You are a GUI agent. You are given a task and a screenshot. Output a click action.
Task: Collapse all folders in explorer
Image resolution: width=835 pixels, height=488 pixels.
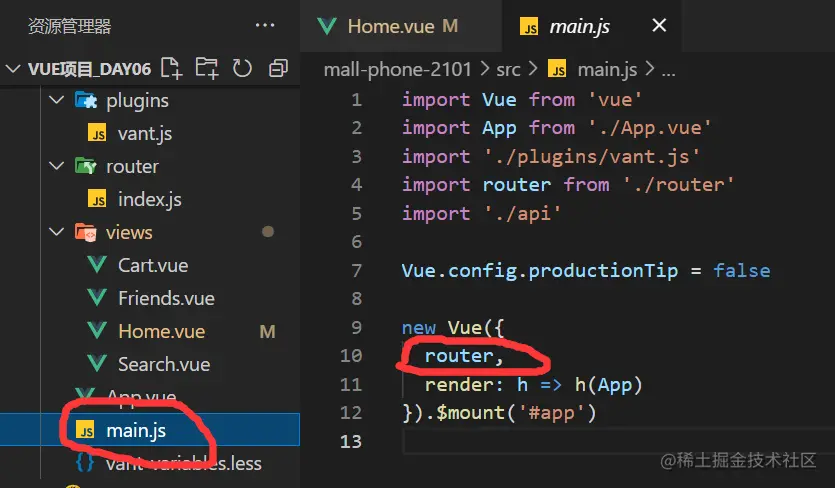278,68
